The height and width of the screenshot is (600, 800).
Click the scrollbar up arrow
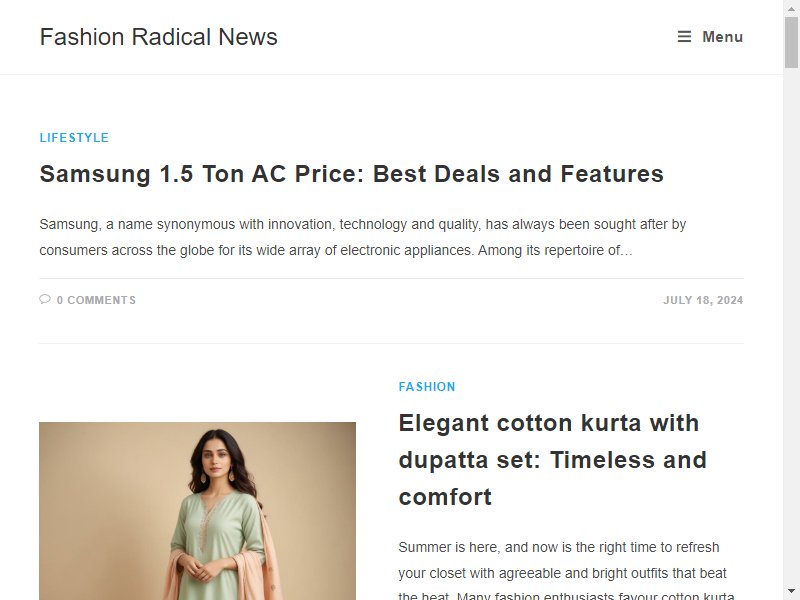[x=791, y=8]
